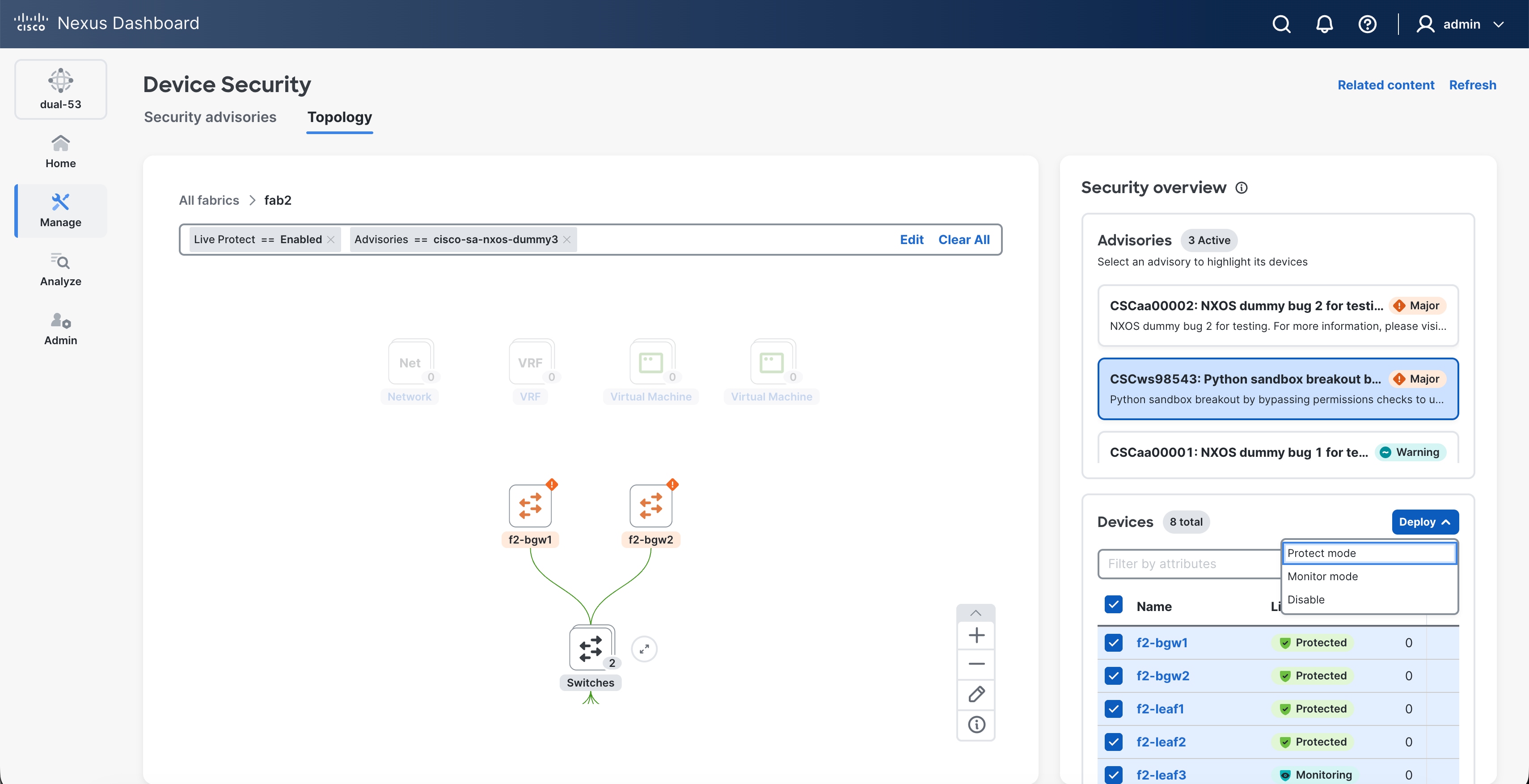Screen dimensions: 1529x784
Task: Select advisory CSCaa00001 card
Action: click(x=1277, y=447)
